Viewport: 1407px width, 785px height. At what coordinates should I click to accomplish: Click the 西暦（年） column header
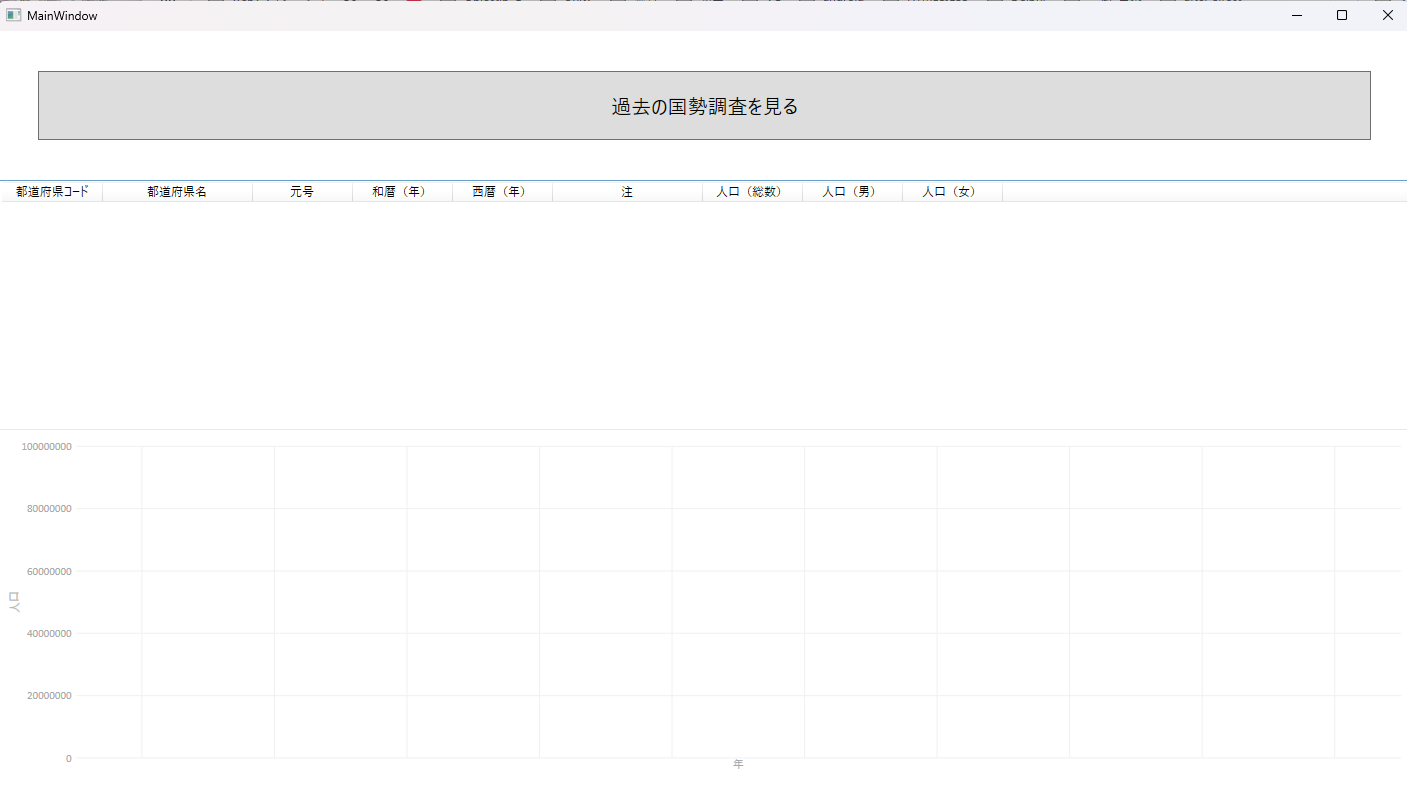click(501, 191)
